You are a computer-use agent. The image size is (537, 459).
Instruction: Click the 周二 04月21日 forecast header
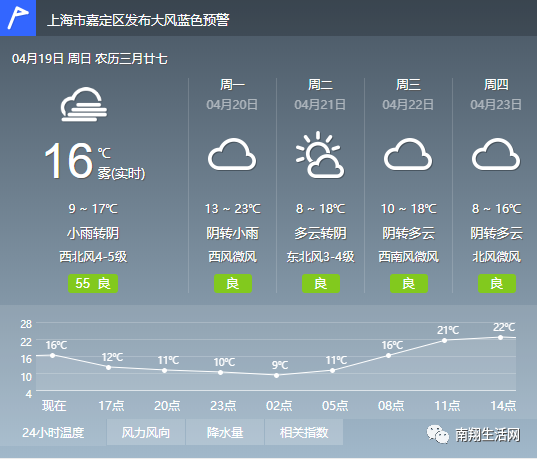[320, 94]
